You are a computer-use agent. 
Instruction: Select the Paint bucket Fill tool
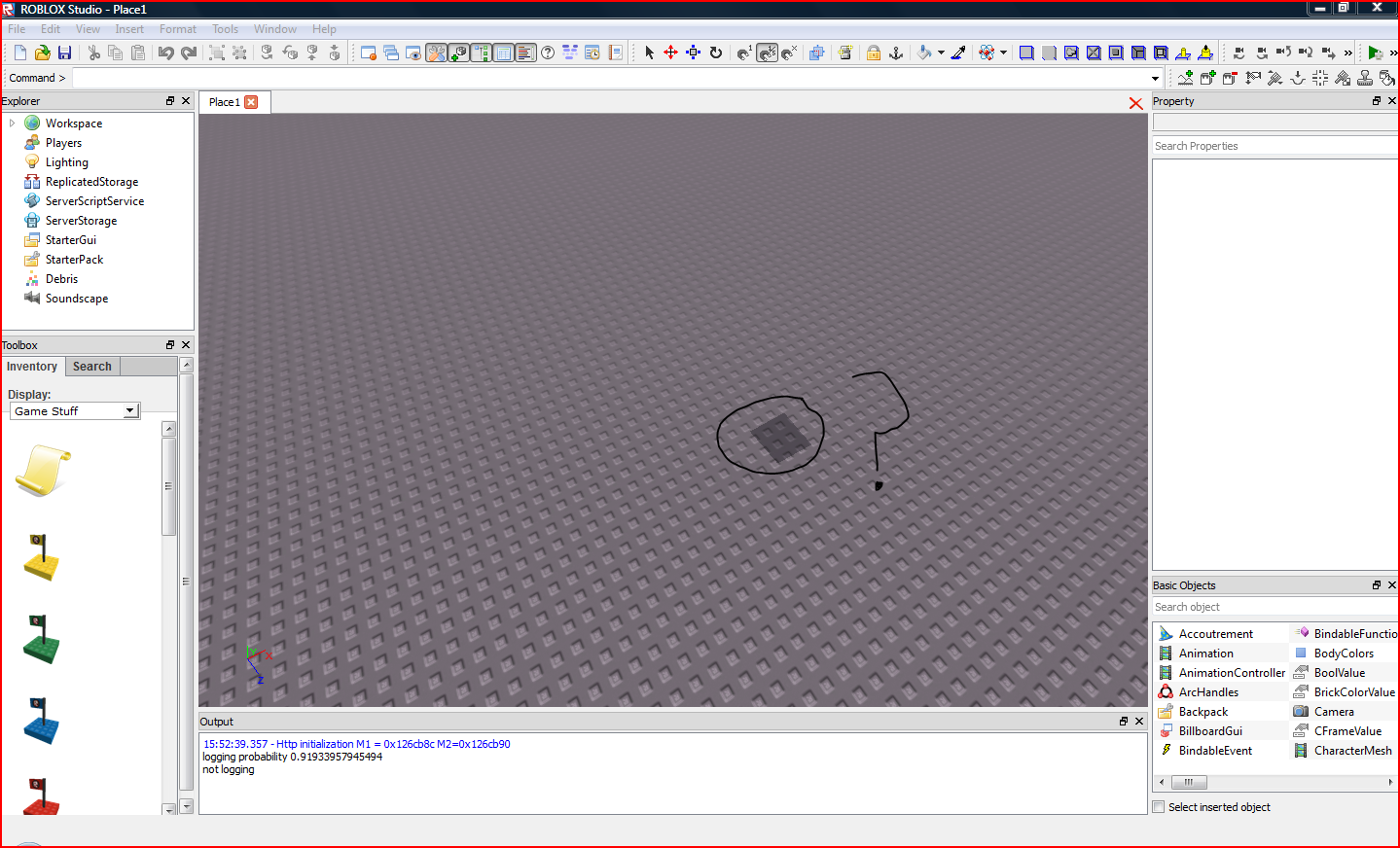(924, 53)
